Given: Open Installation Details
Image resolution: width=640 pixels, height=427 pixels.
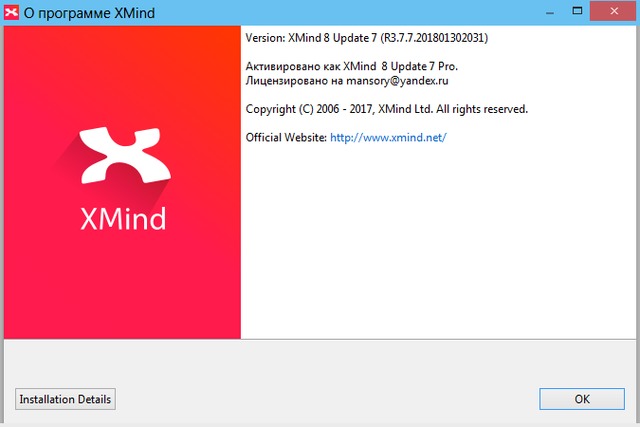Looking at the screenshot, I should (65, 399).
